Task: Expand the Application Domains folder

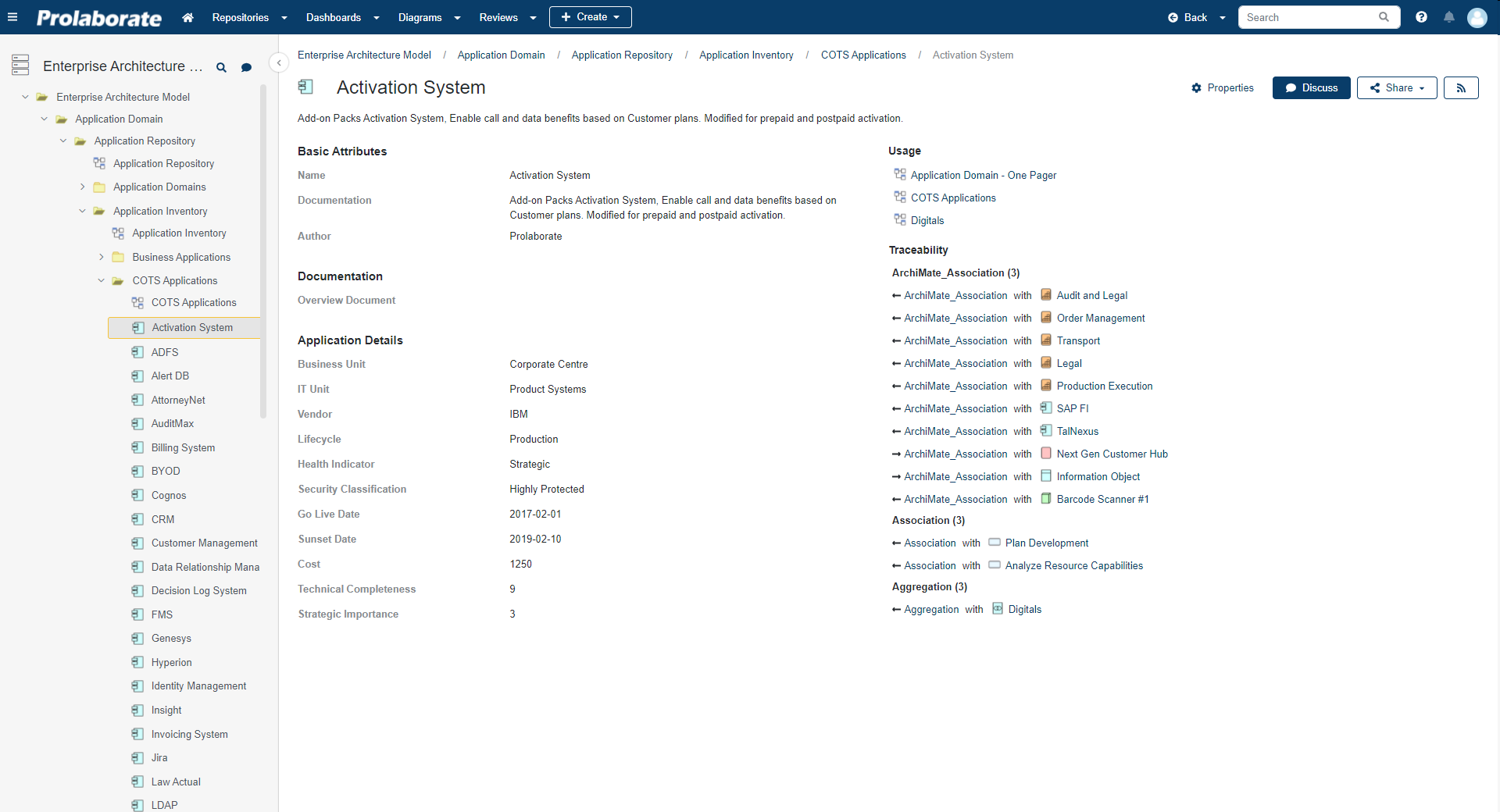Action: (82, 187)
